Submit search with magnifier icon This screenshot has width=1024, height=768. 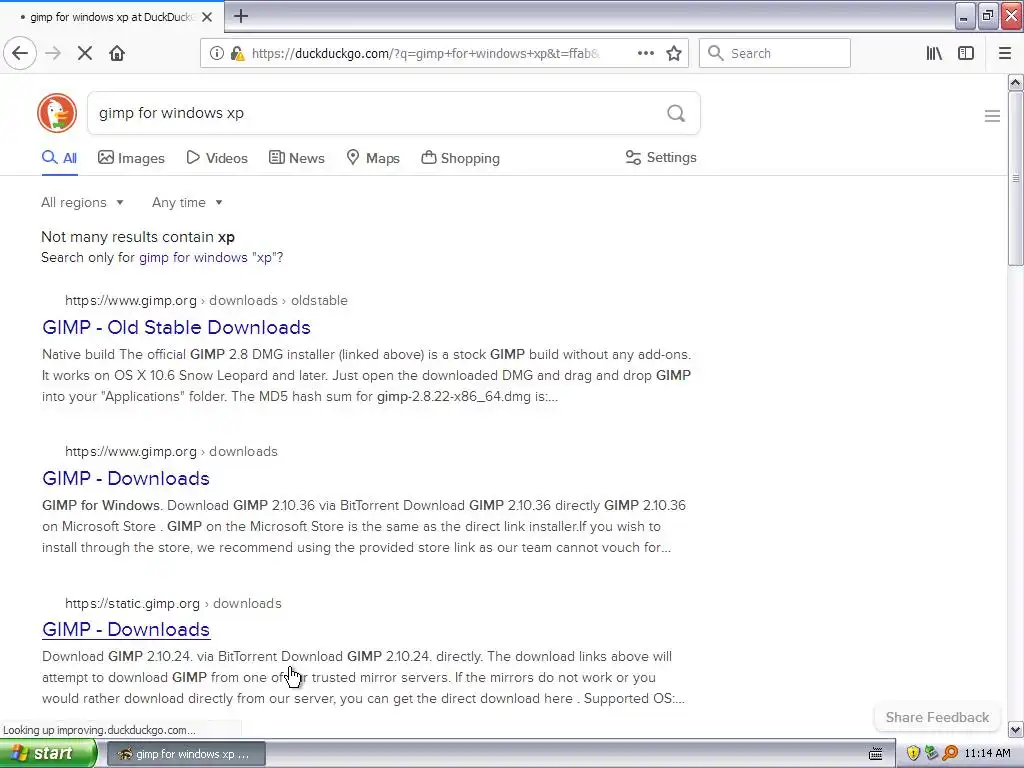676,114
